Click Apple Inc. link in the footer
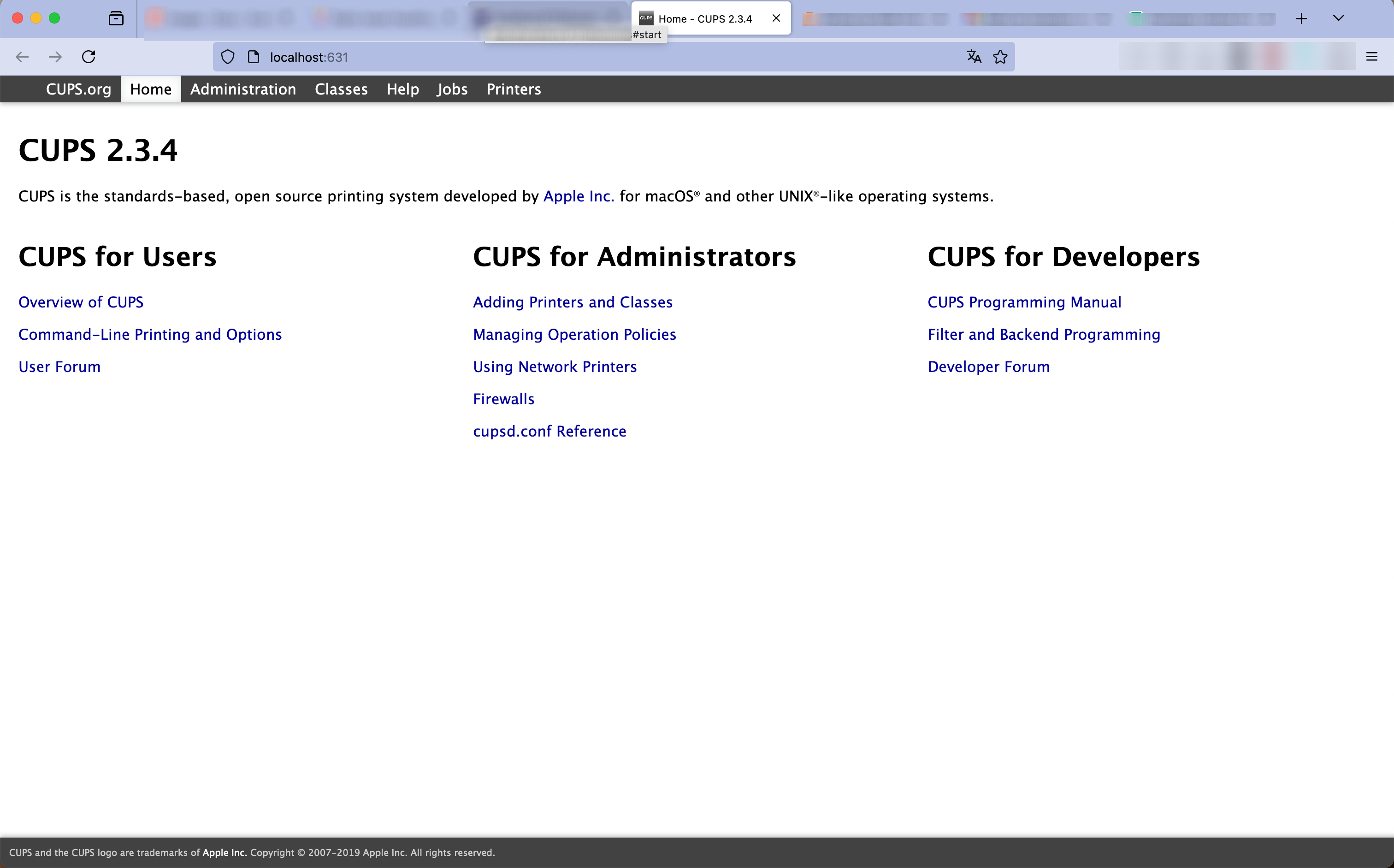 (x=224, y=852)
